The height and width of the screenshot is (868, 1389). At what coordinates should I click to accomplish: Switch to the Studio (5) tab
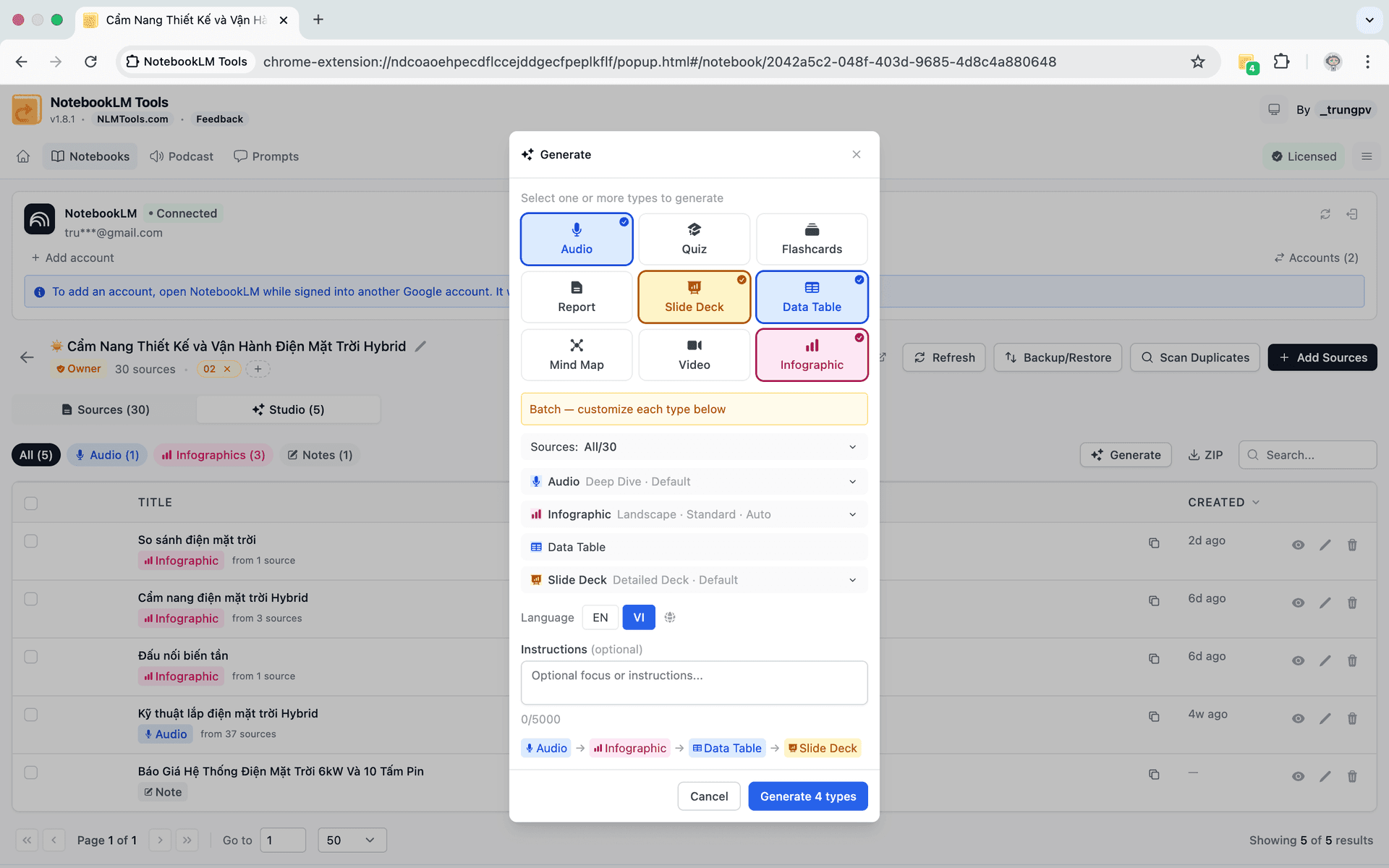288,409
